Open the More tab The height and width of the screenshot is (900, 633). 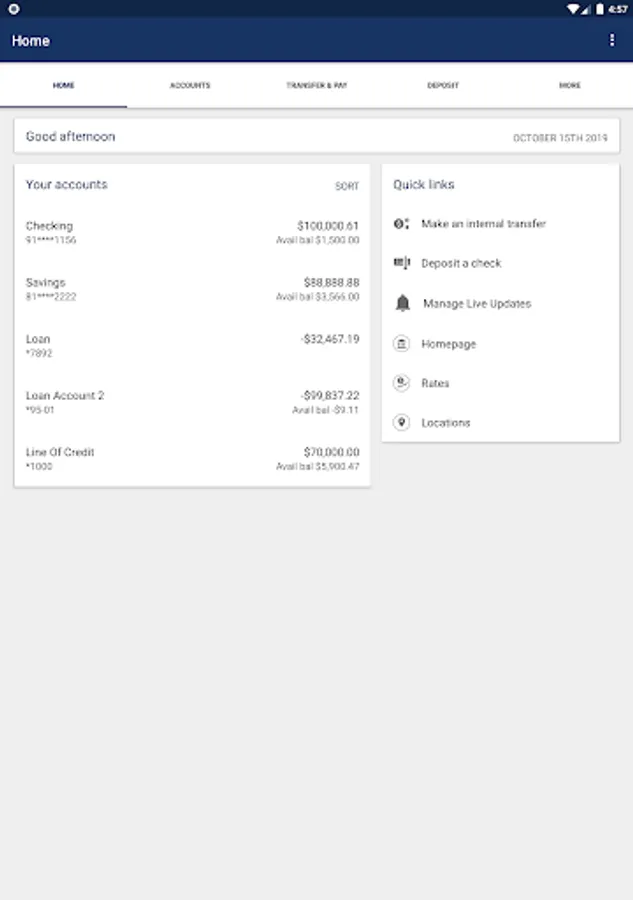pos(569,86)
